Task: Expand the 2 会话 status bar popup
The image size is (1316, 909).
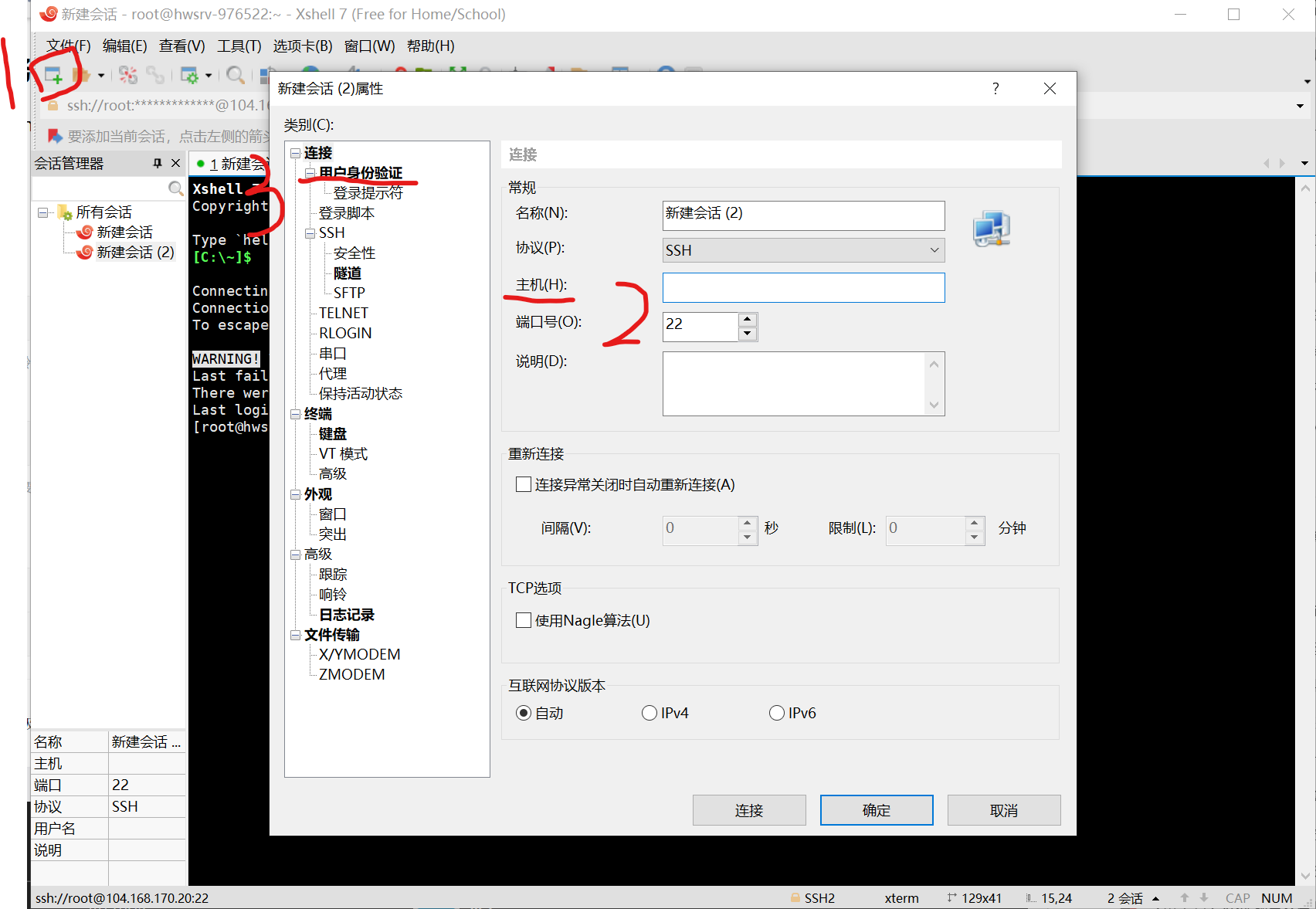Action: 1156,897
